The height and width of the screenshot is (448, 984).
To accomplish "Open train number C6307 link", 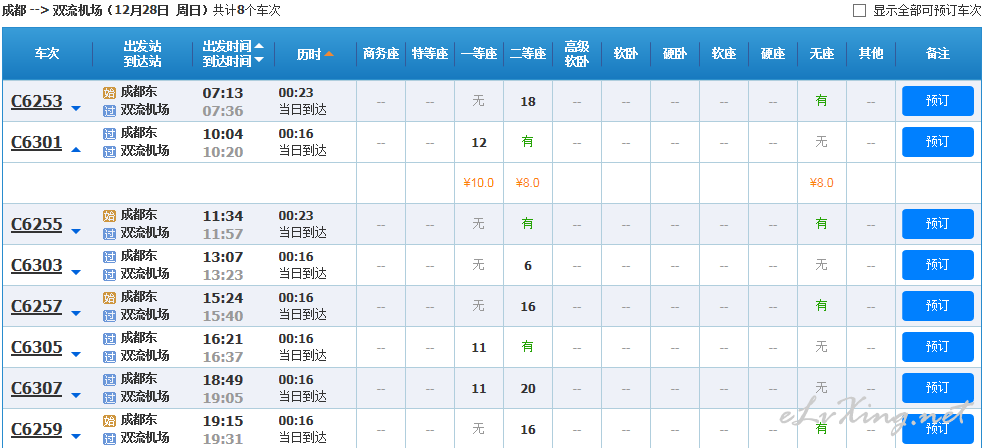I will (37, 388).
